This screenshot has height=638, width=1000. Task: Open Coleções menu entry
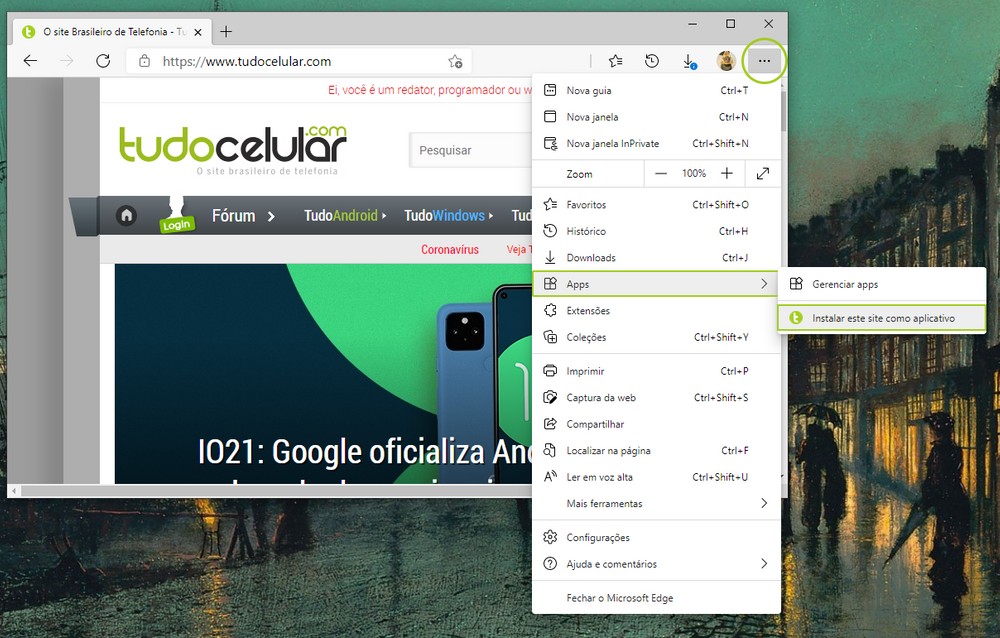pyautogui.click(x=656, y=337)
